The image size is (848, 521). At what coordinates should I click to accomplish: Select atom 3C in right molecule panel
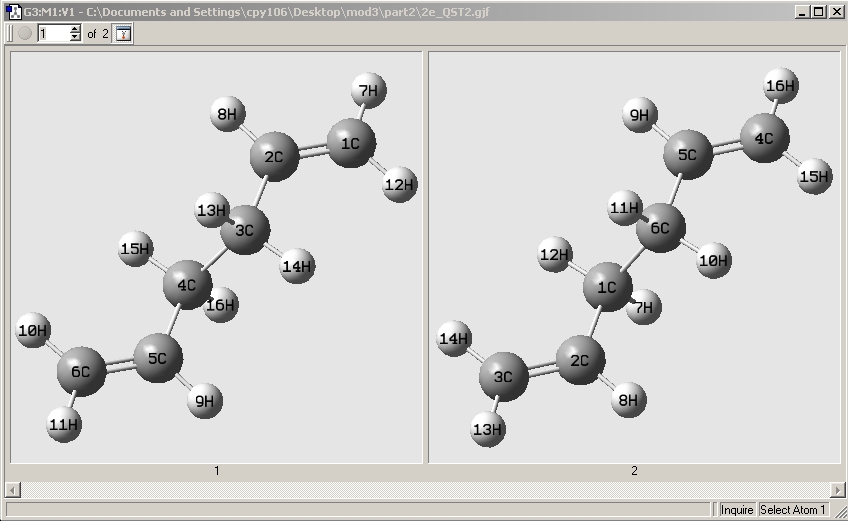click(504, 376)
